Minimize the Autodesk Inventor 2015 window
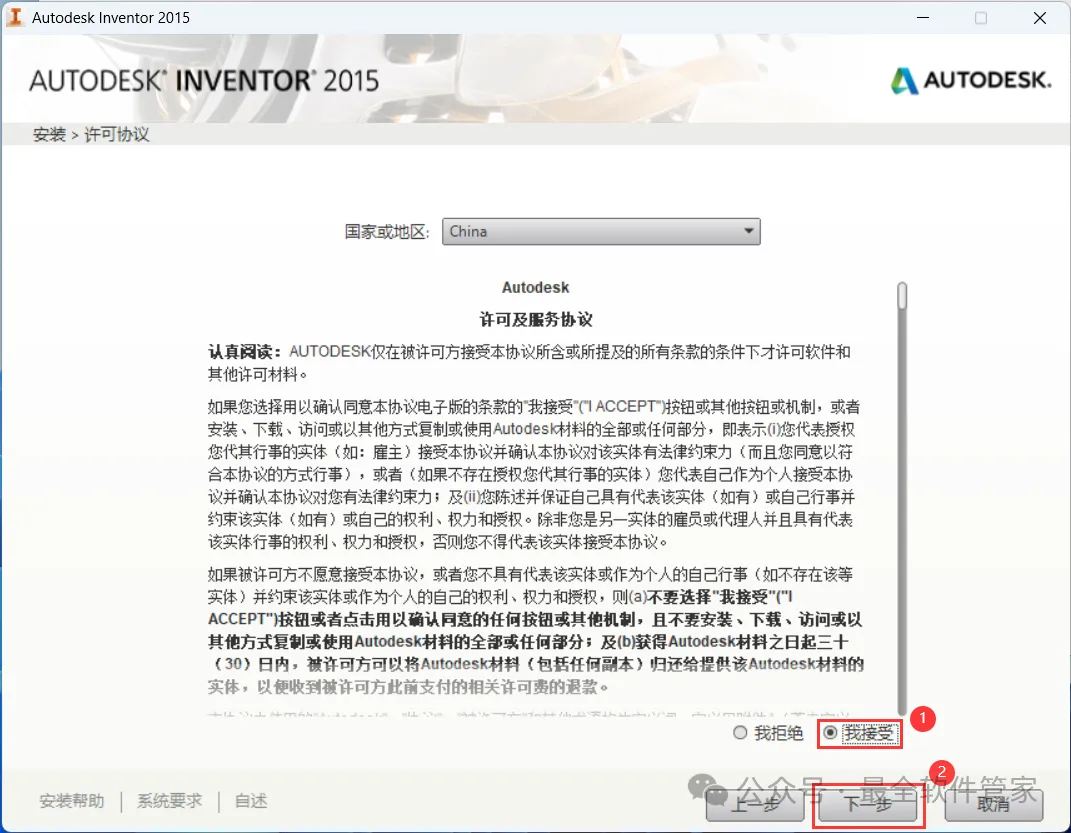Screen dimensions: 1071x833 coord(923,18)
